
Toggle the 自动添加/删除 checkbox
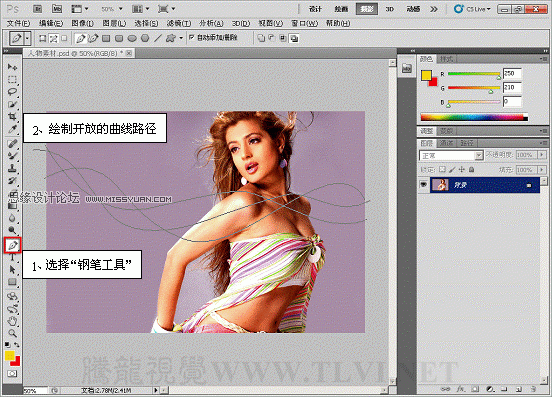click(x=192, y=37)
